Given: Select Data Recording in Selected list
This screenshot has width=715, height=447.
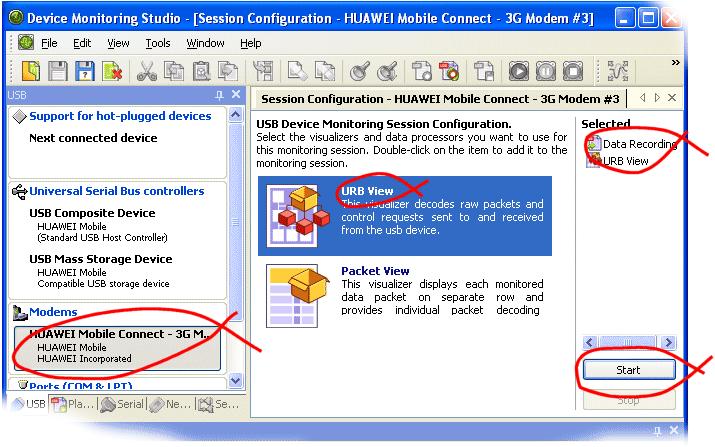Looking at the screenshot, I should coord(639,144).
